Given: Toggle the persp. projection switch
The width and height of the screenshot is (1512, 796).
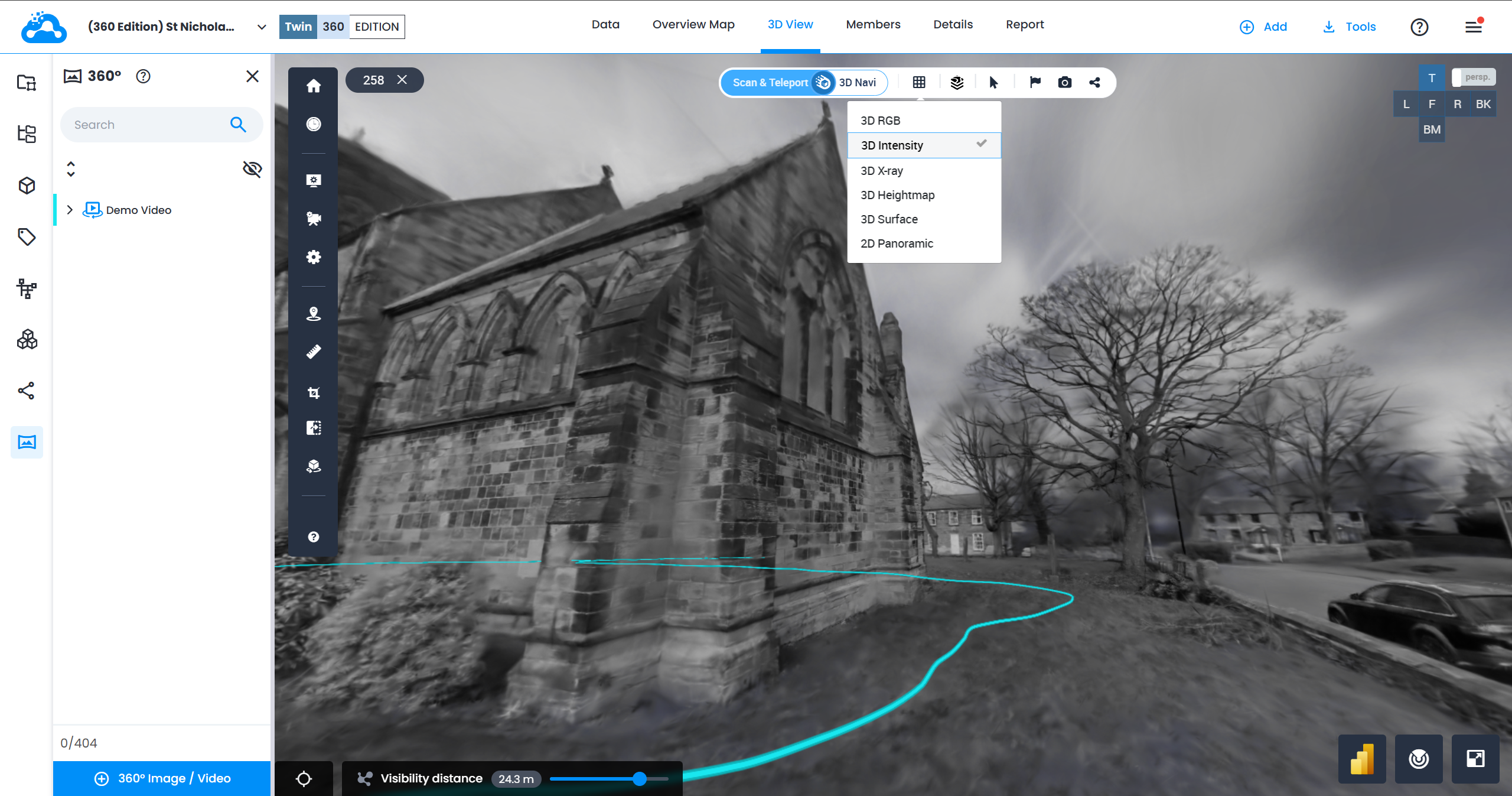Looking at the screenshot, I should click(1473, 77).
